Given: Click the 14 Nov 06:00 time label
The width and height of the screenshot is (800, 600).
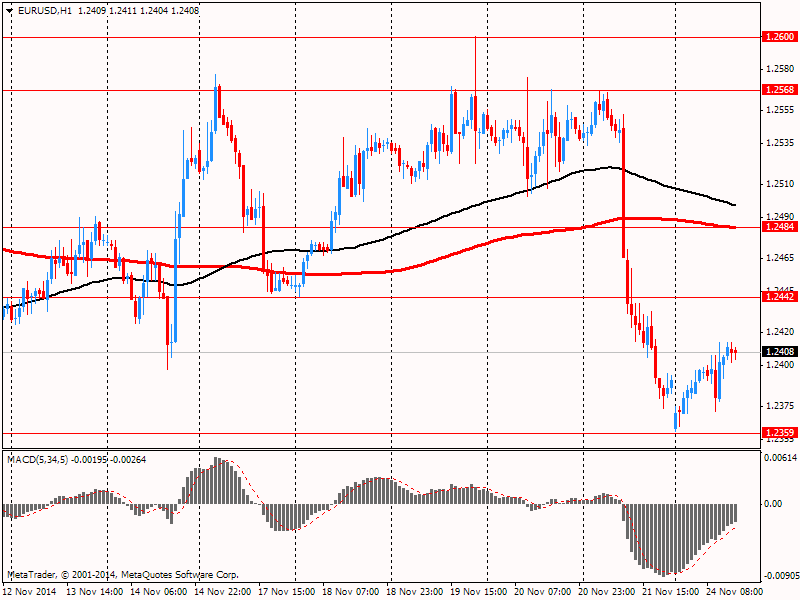Looking at the screenshot, I should [x=159, y=592].
